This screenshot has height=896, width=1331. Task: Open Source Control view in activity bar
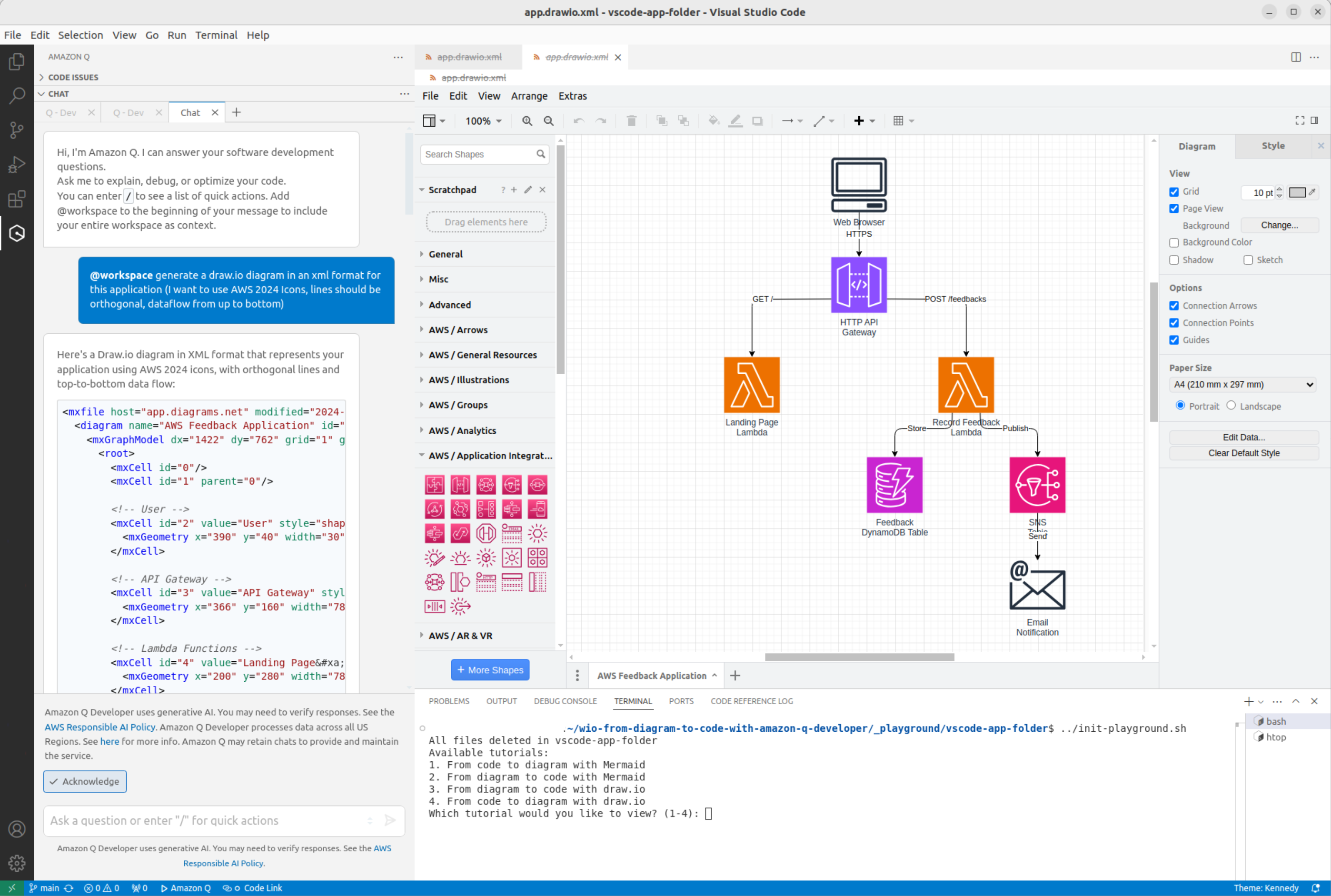17,130
